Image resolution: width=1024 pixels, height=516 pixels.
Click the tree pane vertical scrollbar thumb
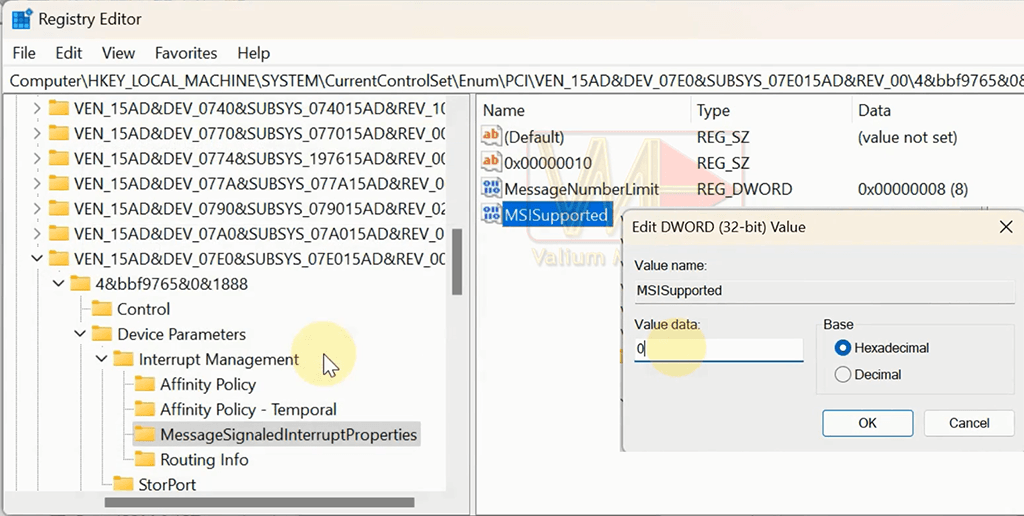click(457, 261)
